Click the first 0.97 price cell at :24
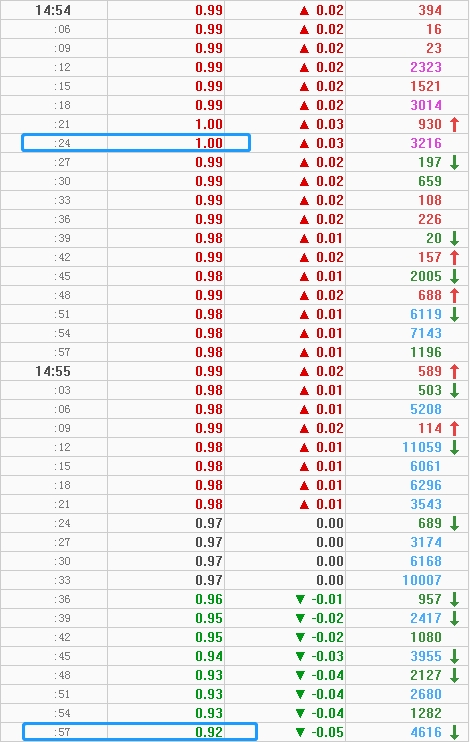This screenshot has height=742, width=470. point(209,523)
